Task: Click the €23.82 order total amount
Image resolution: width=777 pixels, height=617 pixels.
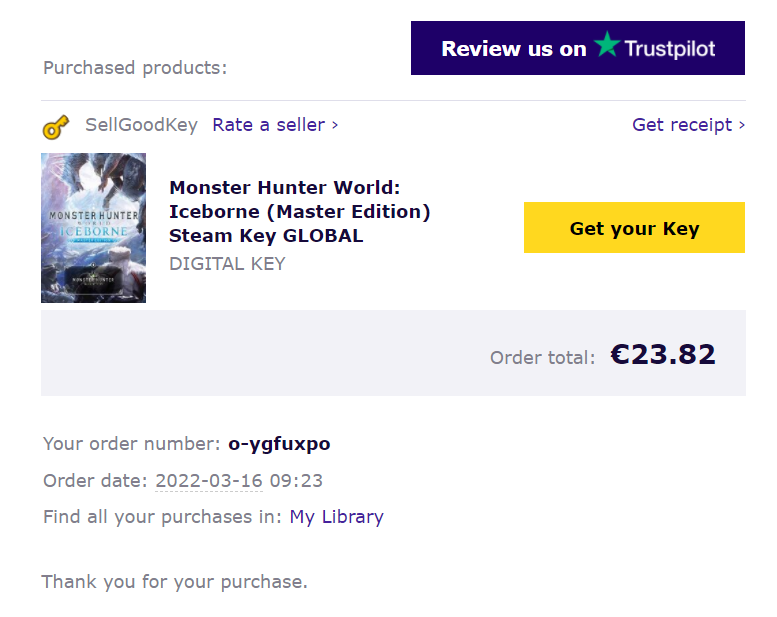Action: point(663,354)
